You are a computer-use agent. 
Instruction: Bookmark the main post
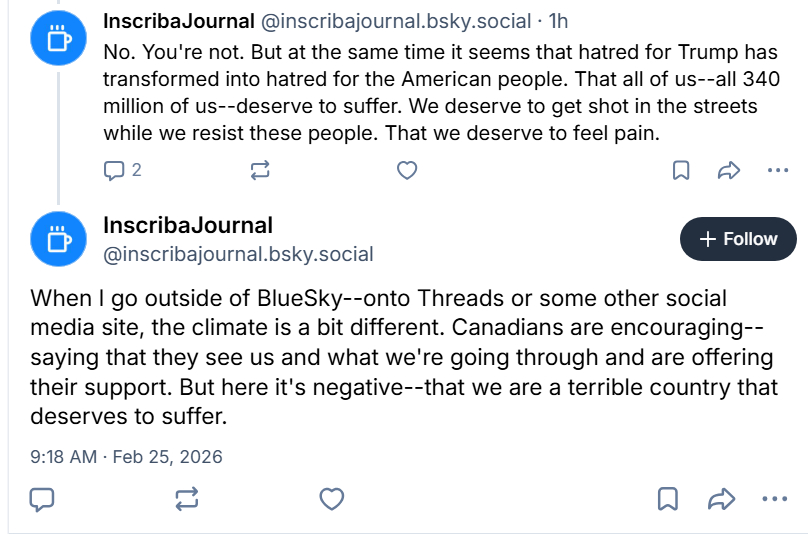[x=668, y=498]
